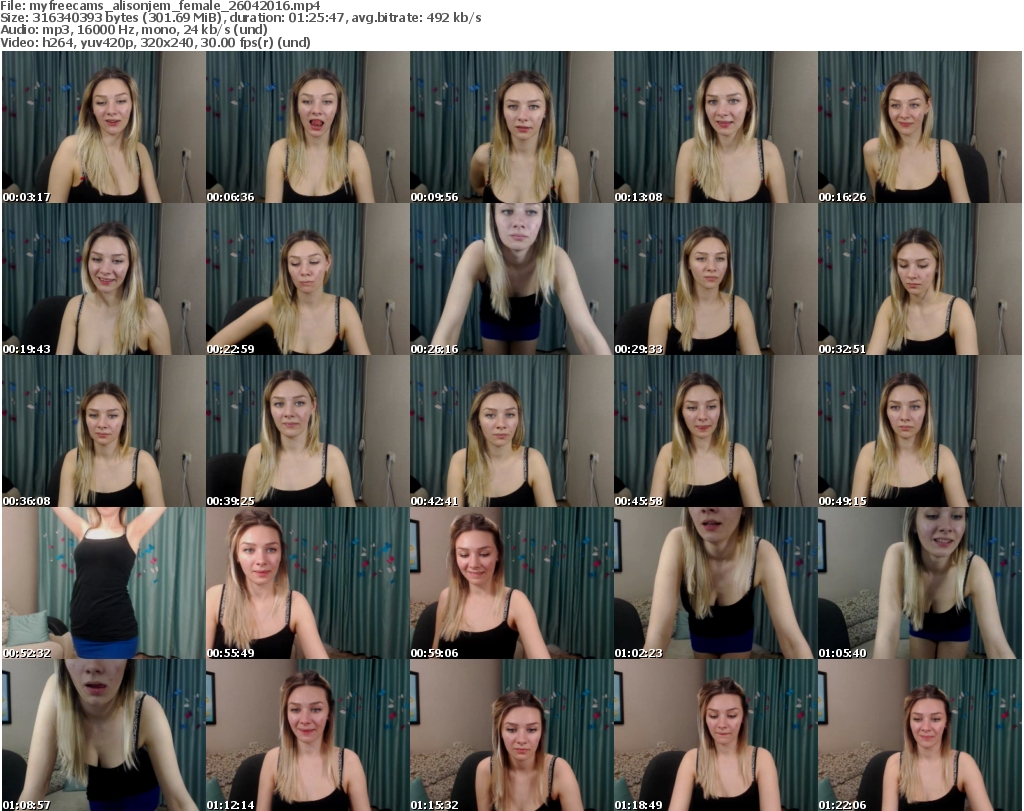Click the thumbnail stamped 00:03:17
Image resolution: width=1024 pixels, height=811 pixels.
click(104, 127)
